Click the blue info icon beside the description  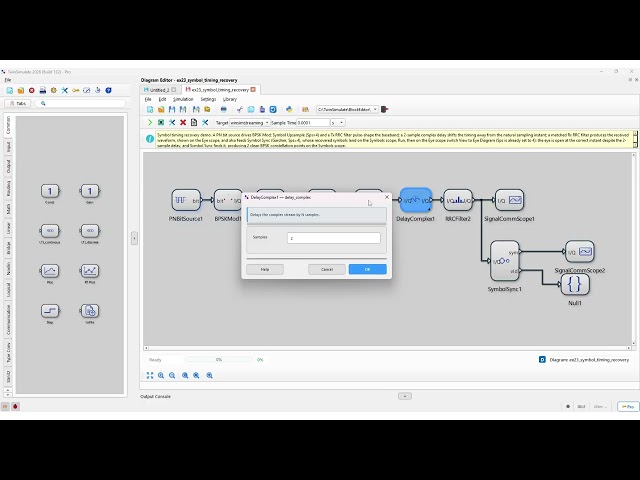150,139
